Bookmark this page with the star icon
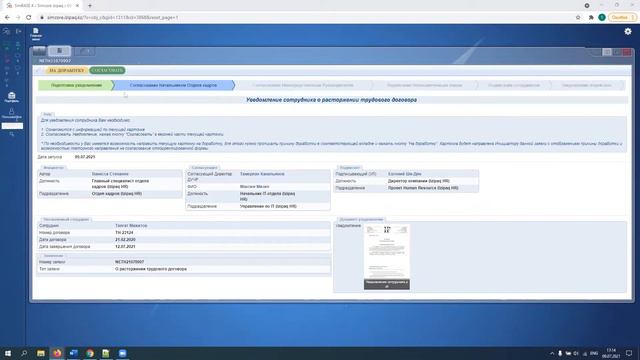This screenshot has height=360, width=640. [x=578, y=18]
